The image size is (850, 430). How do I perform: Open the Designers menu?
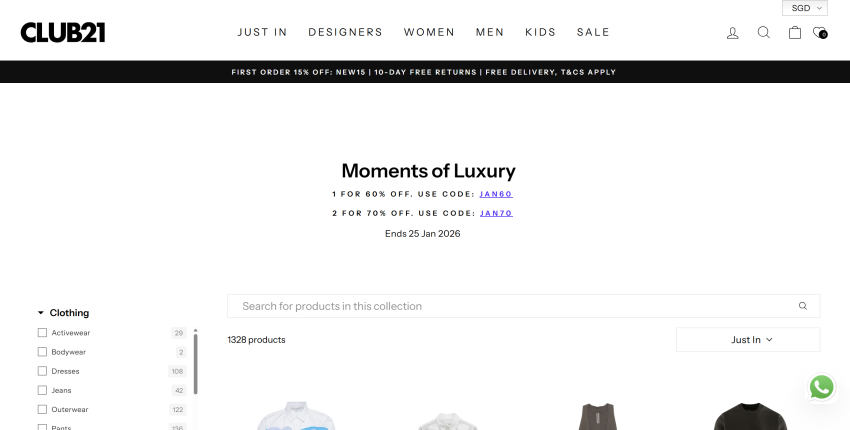(345, 32)
